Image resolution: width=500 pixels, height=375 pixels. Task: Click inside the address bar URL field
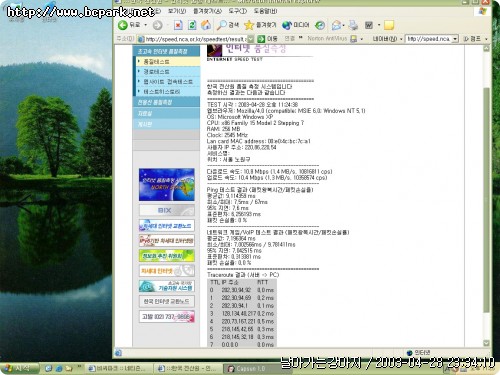[x=195, y=39]
